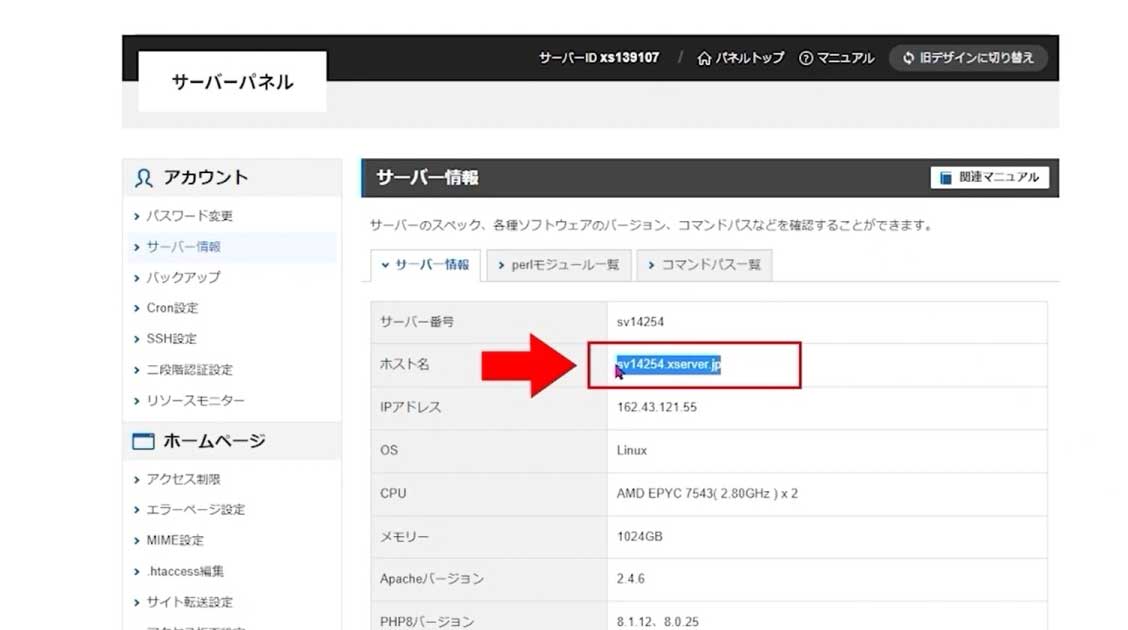Open .htaccess編集 in the sidebar
This screenshot has height=630, width=1128.
point(185,571)
